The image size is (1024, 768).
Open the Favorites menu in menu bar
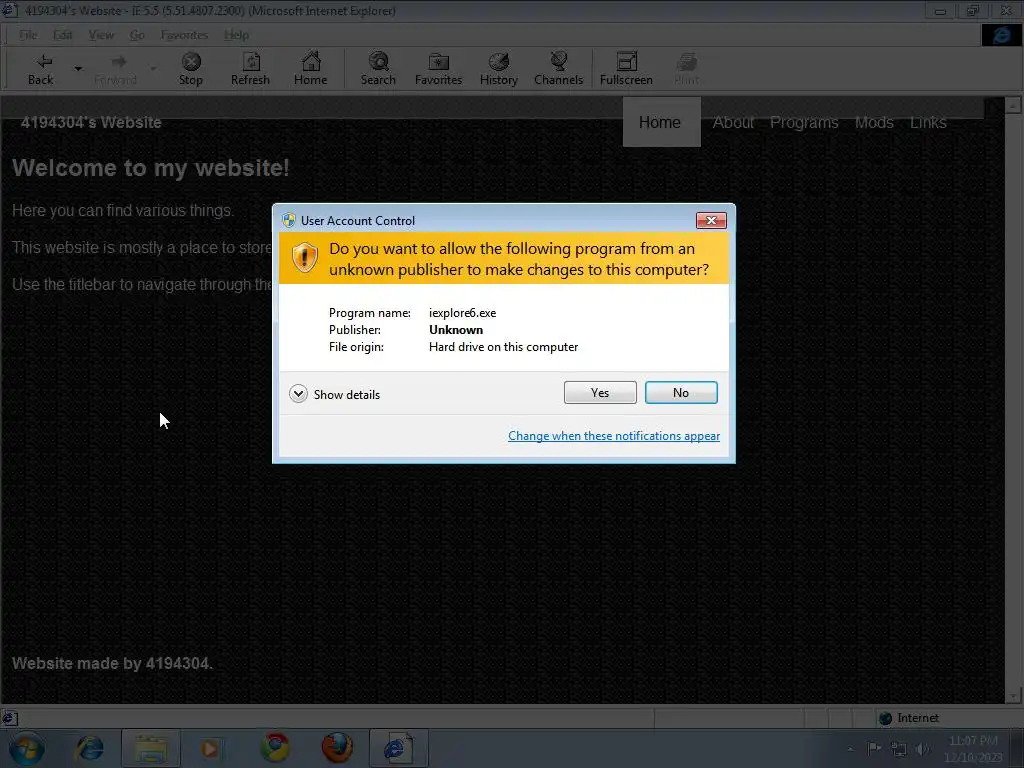184,35
